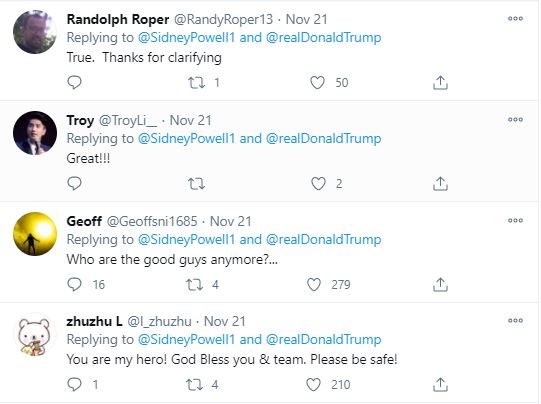Reply to Randolph Roper's tweet
This screenshot has height=404, width=541.
74,82
